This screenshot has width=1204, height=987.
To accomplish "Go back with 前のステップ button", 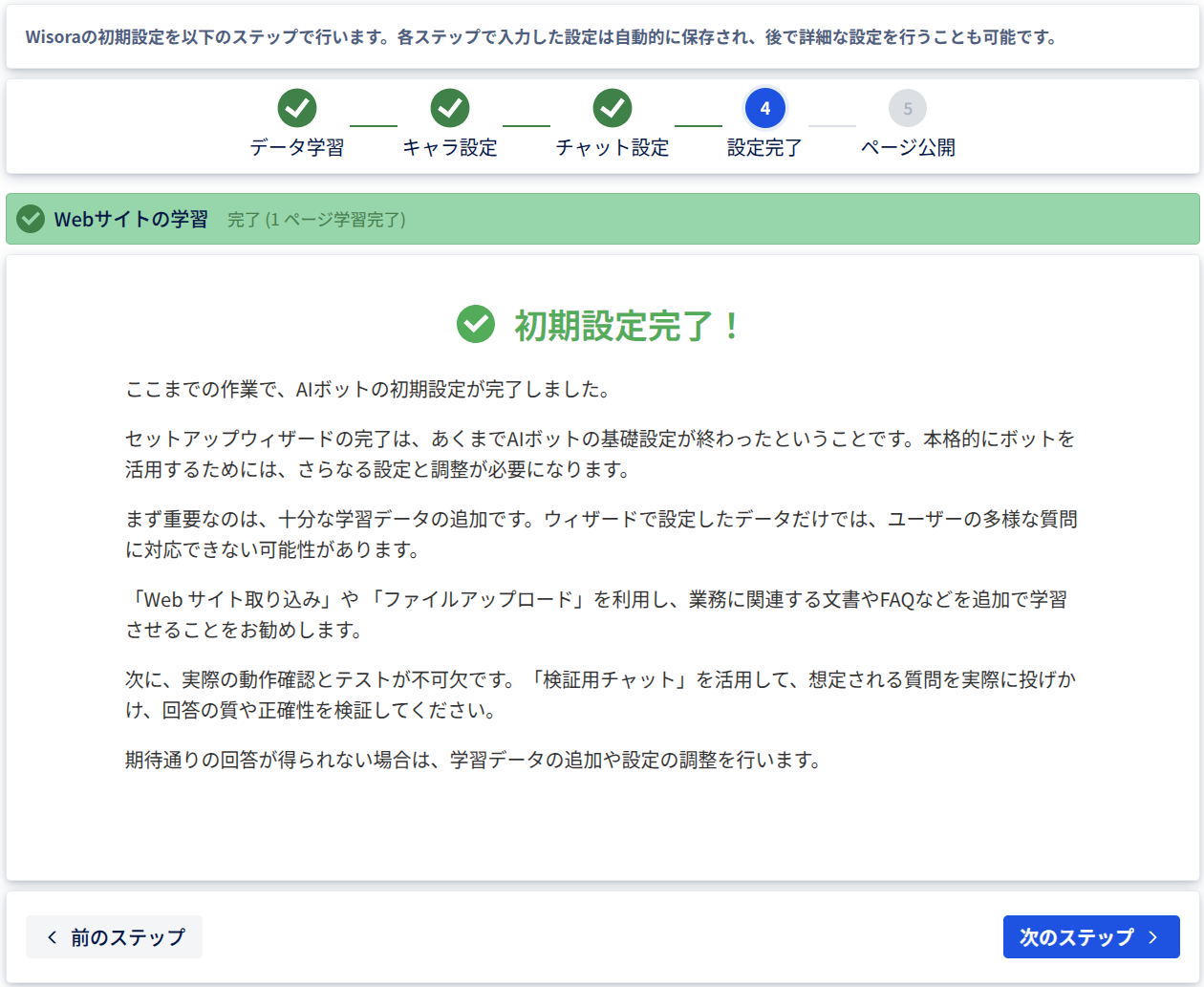I will (x=115, y=937).
